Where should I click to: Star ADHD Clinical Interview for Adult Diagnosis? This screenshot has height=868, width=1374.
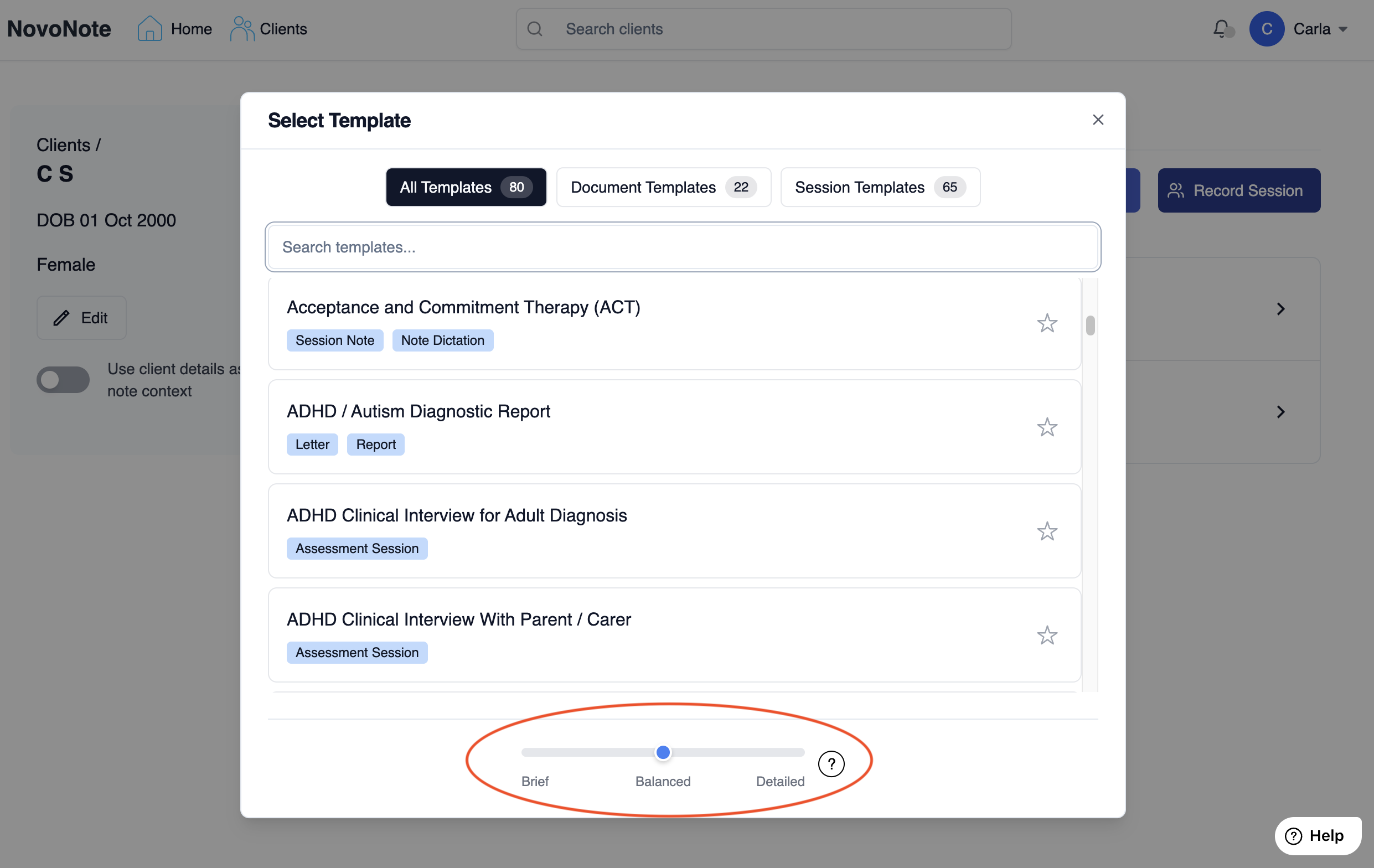pos(1046,531)
